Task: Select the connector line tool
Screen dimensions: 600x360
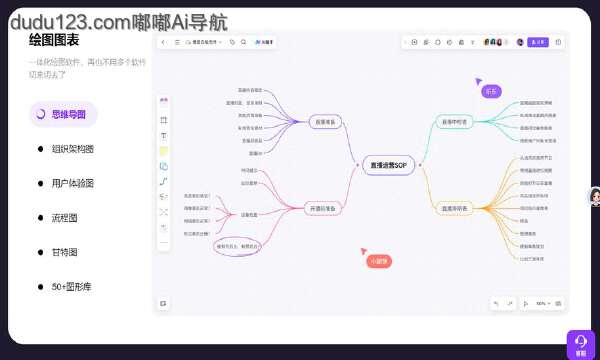Action: (164, 181)
